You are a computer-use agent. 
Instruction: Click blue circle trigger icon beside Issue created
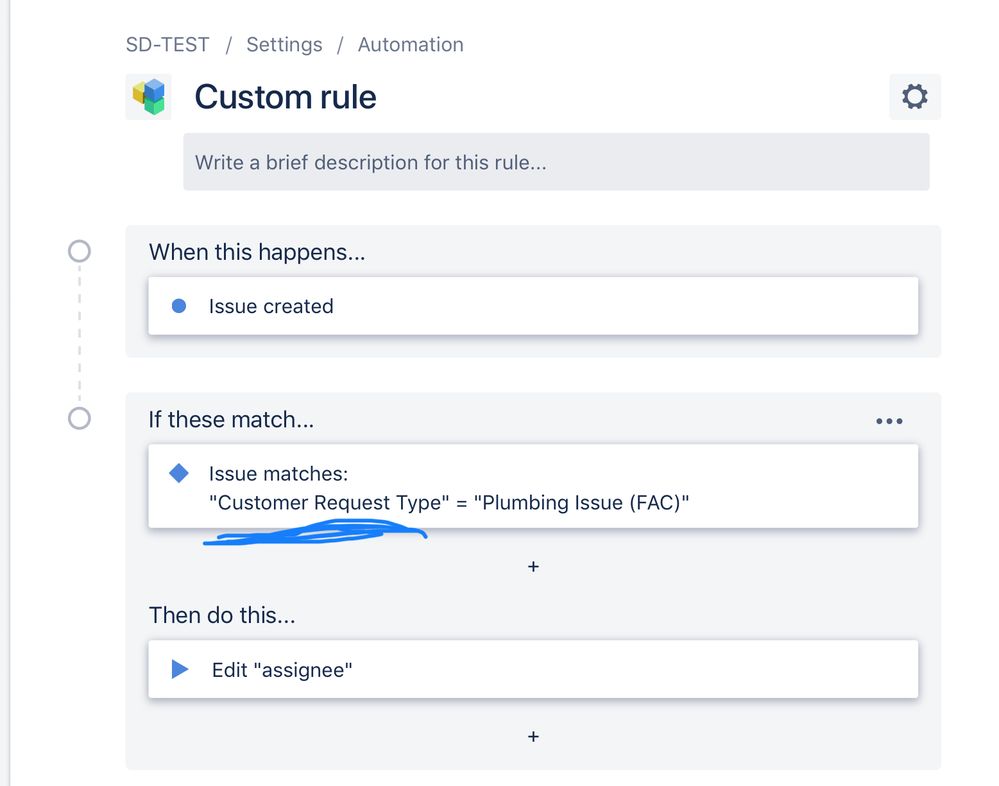(x=179, y=306)
